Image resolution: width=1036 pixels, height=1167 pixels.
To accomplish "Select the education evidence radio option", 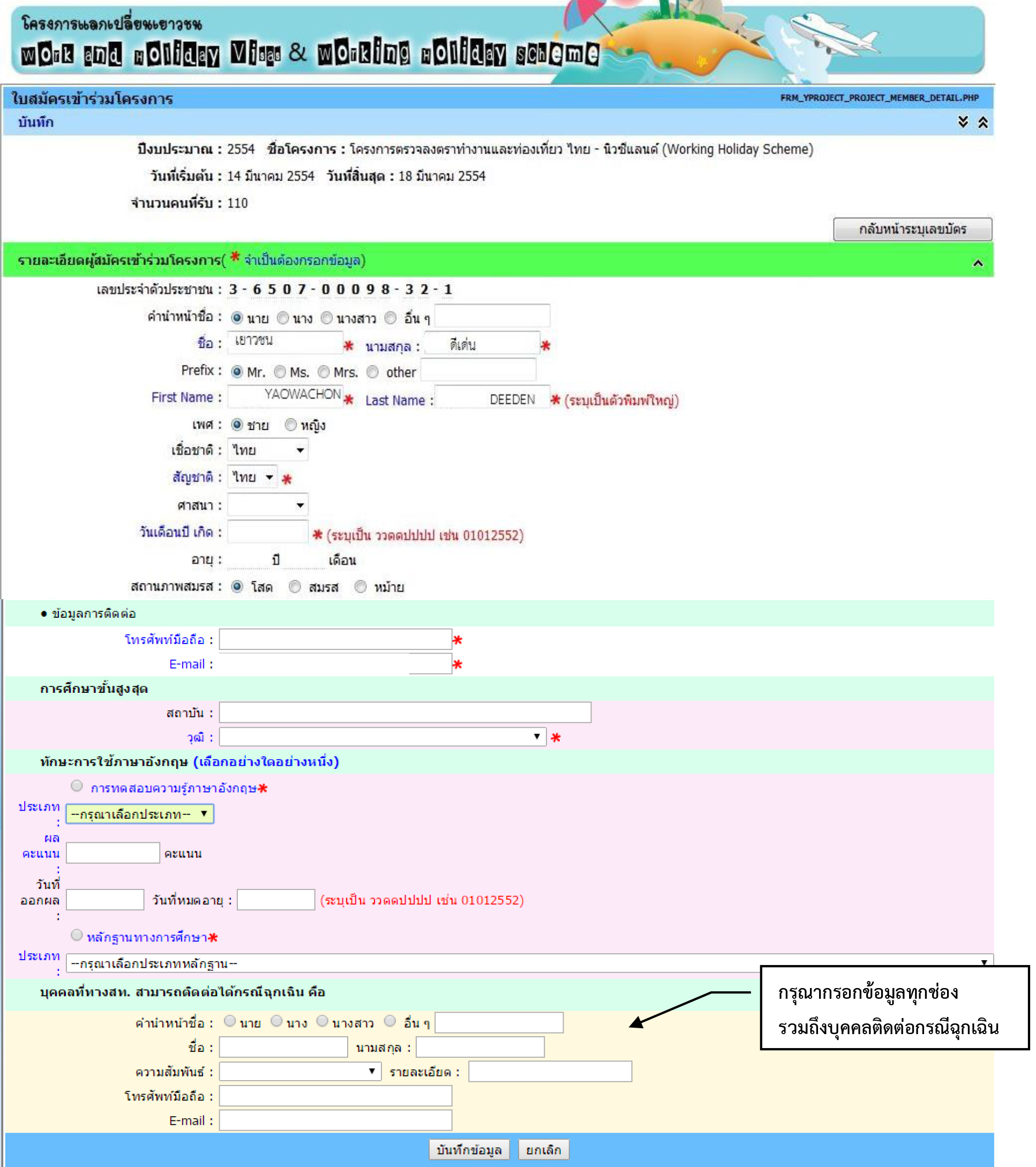I will click(77, 934).
